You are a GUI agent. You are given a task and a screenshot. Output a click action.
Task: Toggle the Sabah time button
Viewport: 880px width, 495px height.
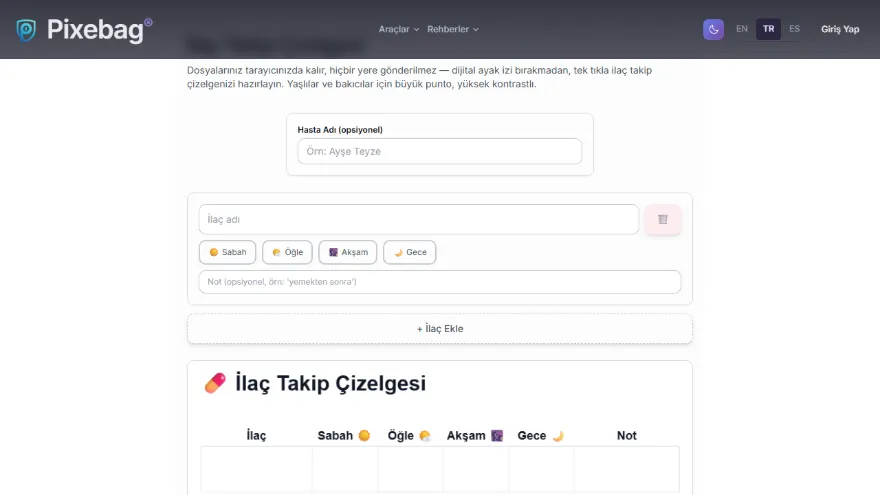(x=227, y=252)
